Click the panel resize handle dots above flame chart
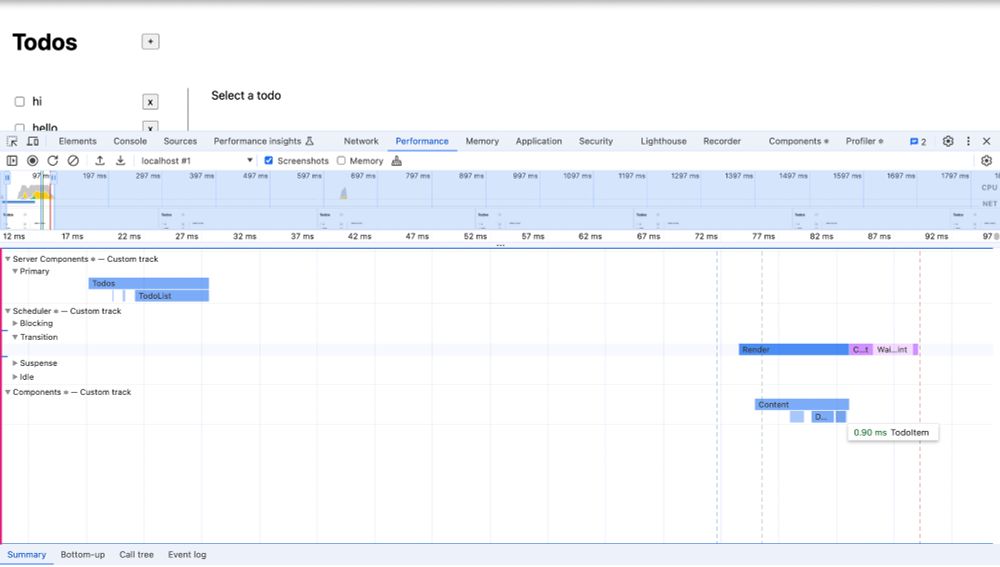This screenshot has width=1000, height=567. (500, 246)
